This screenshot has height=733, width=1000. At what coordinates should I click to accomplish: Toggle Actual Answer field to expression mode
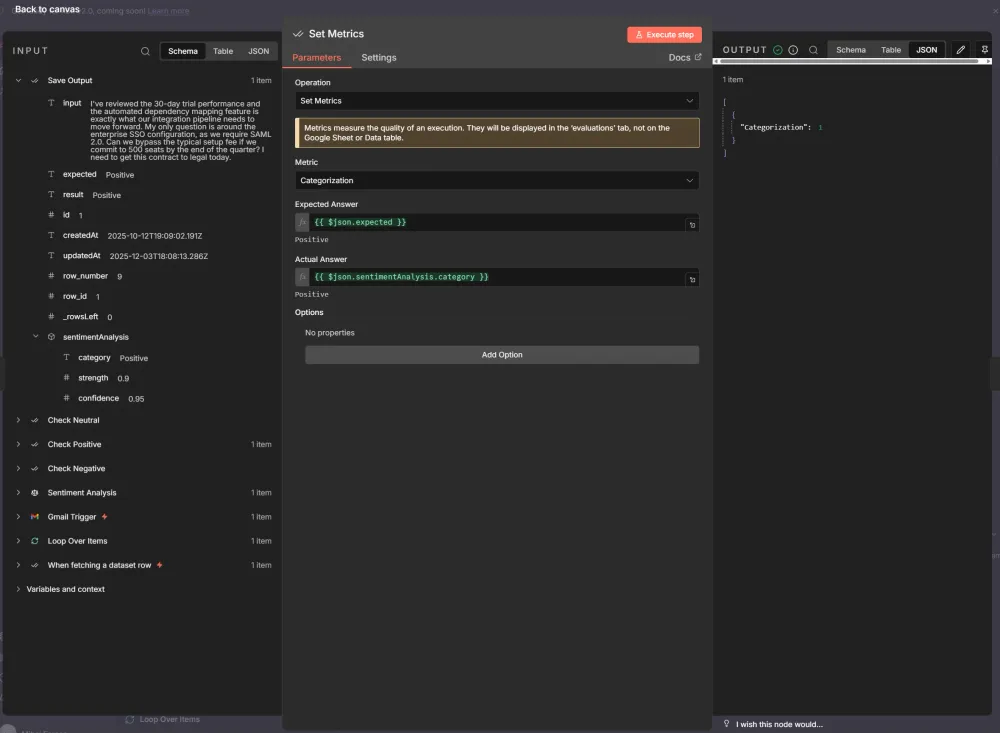(x=302, y=277)
